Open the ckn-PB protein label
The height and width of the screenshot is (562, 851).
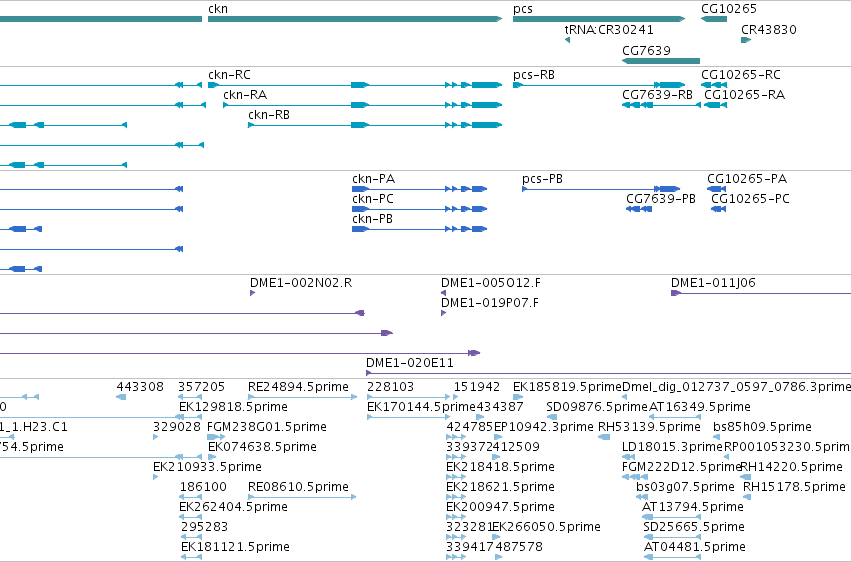pyautogui.click(x=372, y=219)
